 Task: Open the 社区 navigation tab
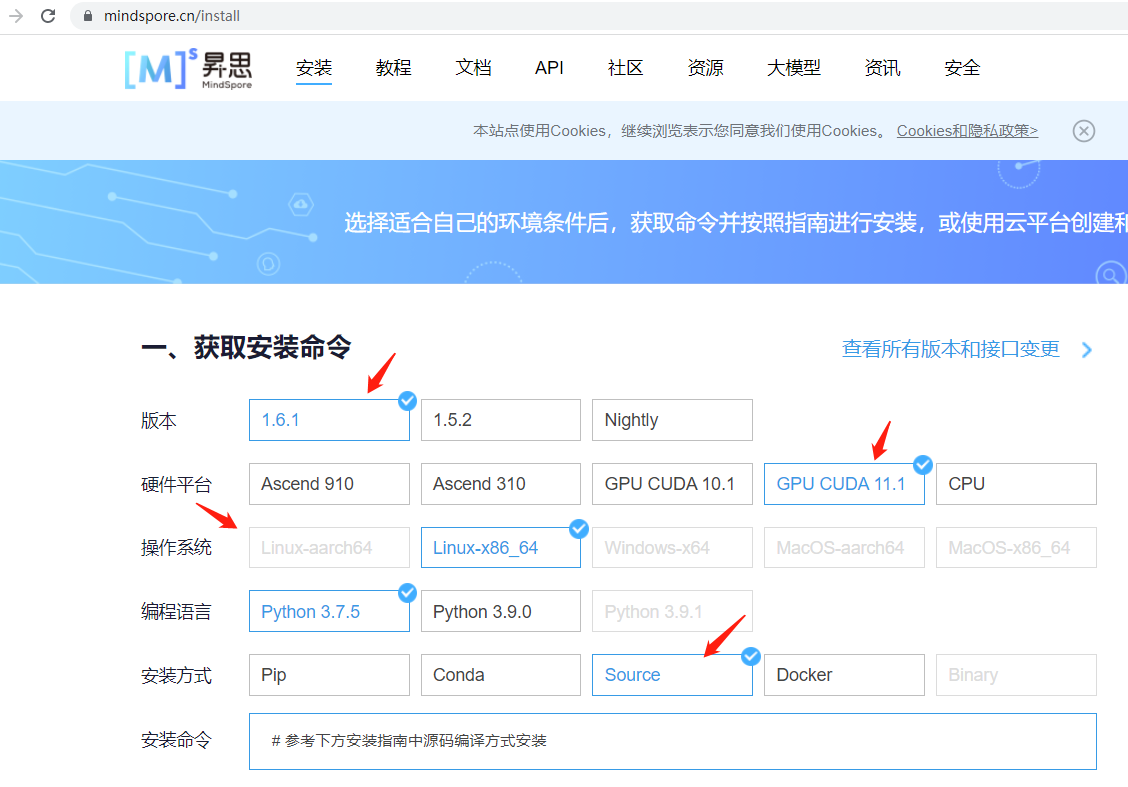pyautogui.click(x=625, y=68)
